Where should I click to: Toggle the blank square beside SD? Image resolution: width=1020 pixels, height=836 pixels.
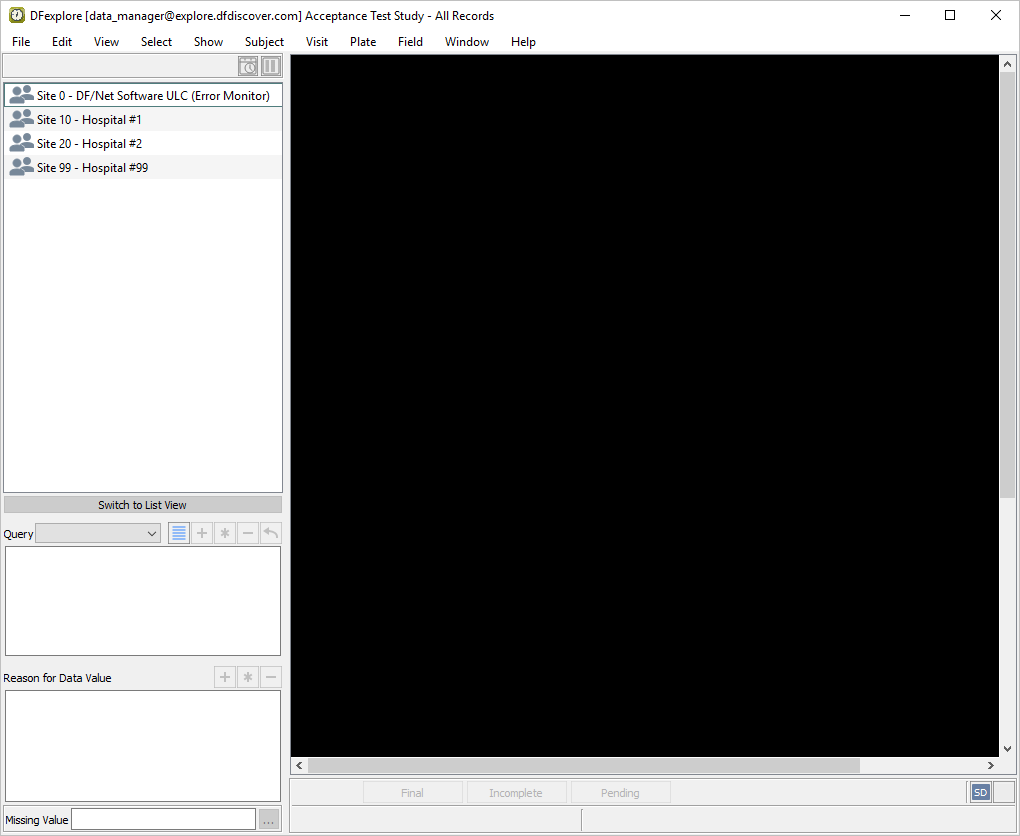pyautogui.click(x=1003, y=793)
